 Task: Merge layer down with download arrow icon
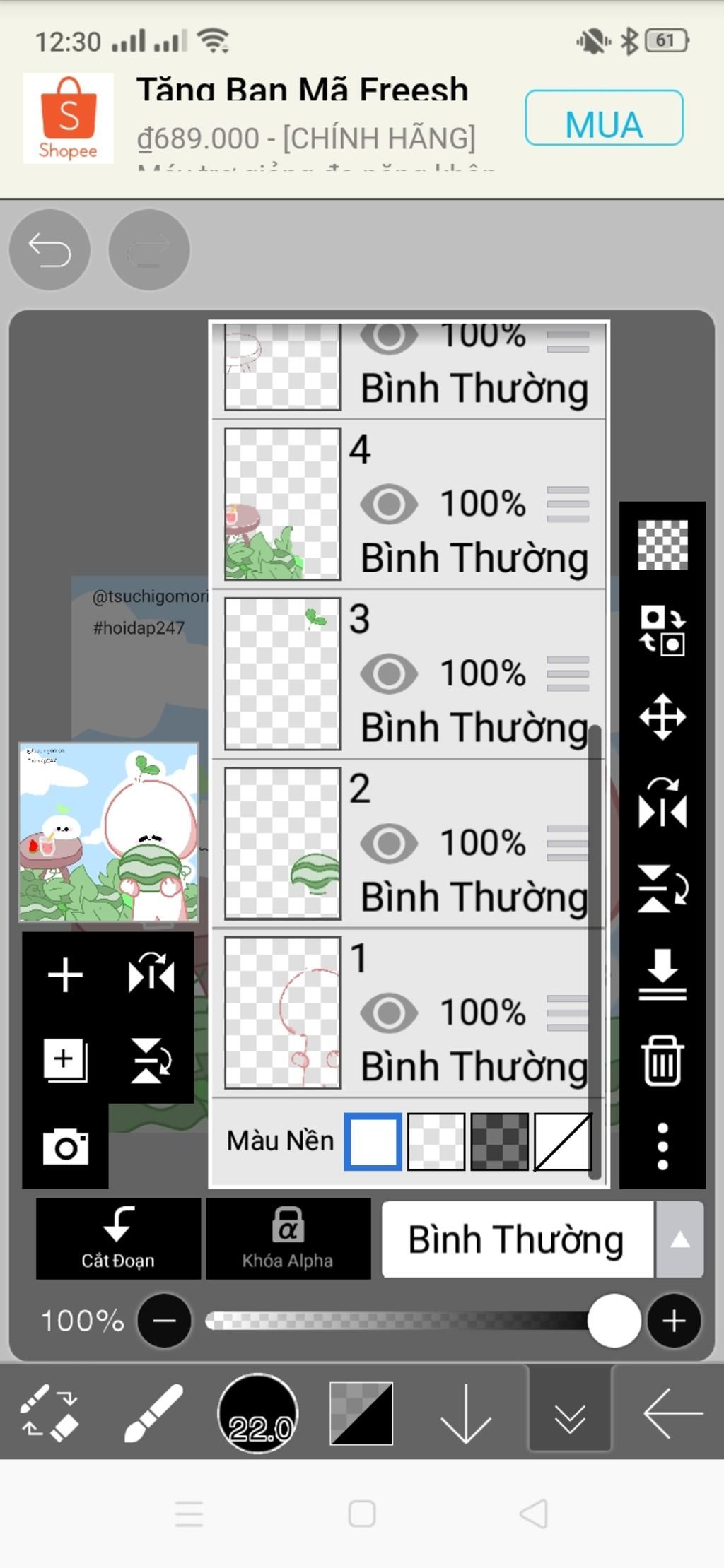[x=662, y=974]
